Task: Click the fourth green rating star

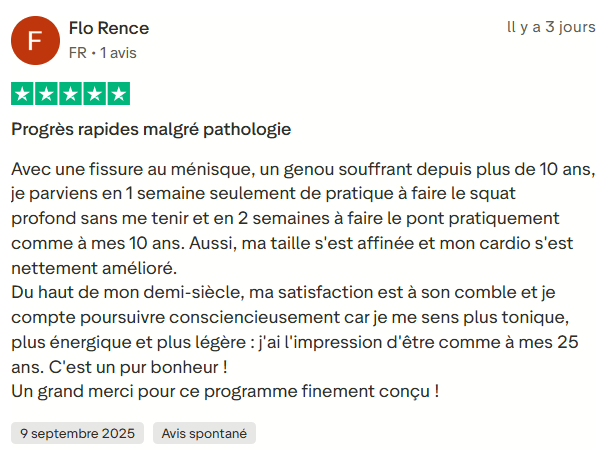Action: click(94, 94)
